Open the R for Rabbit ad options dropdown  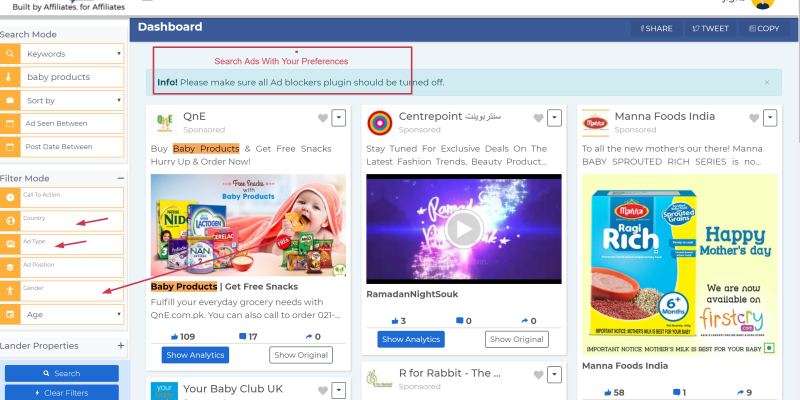pyautogui.click(x=555, y=375)
